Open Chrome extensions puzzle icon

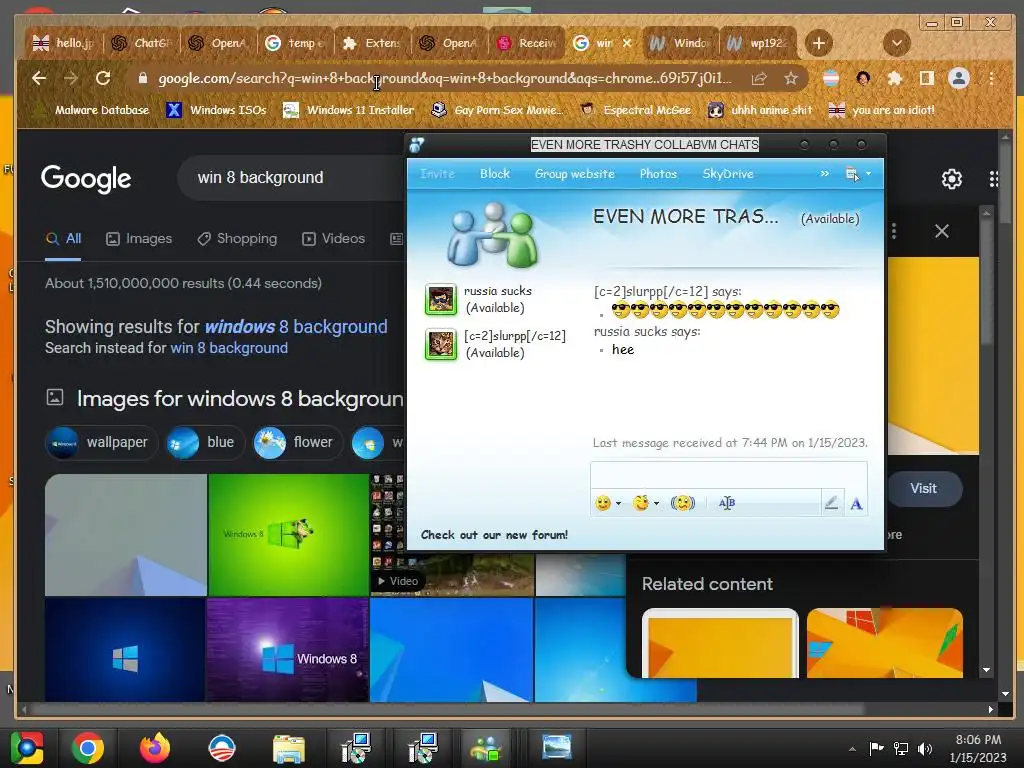click(895, 78)
